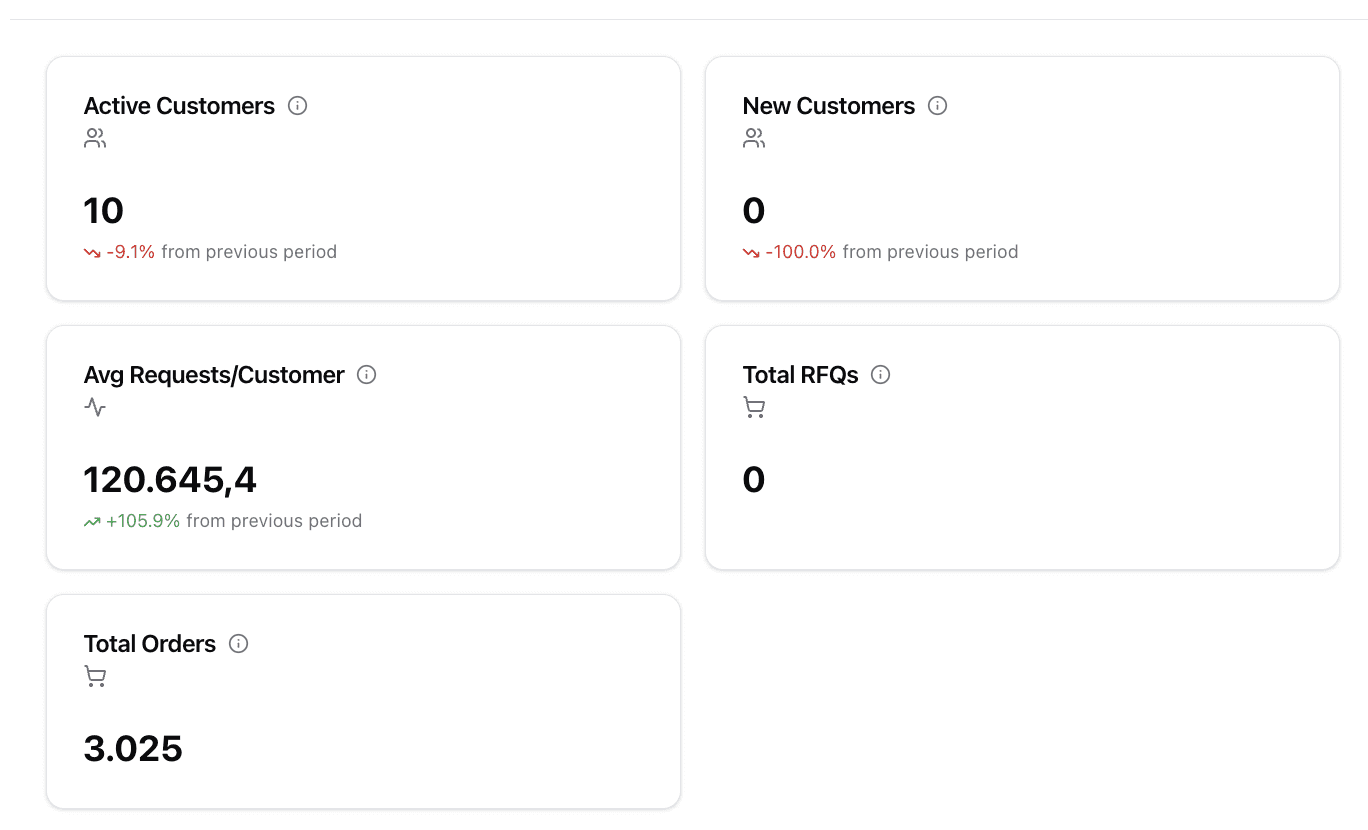The width and height of the screenshot is (1368, 830).
Task: Click the Avg Requests/Customer card heading
Action: point(214,375)
